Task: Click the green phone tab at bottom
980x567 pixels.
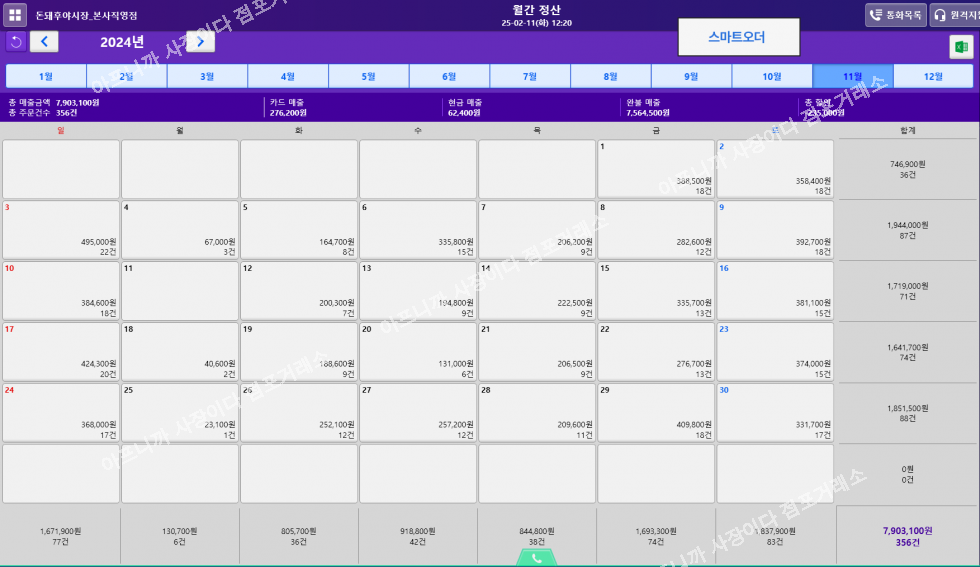Action: pyautogui.click(x=536, y=558)
